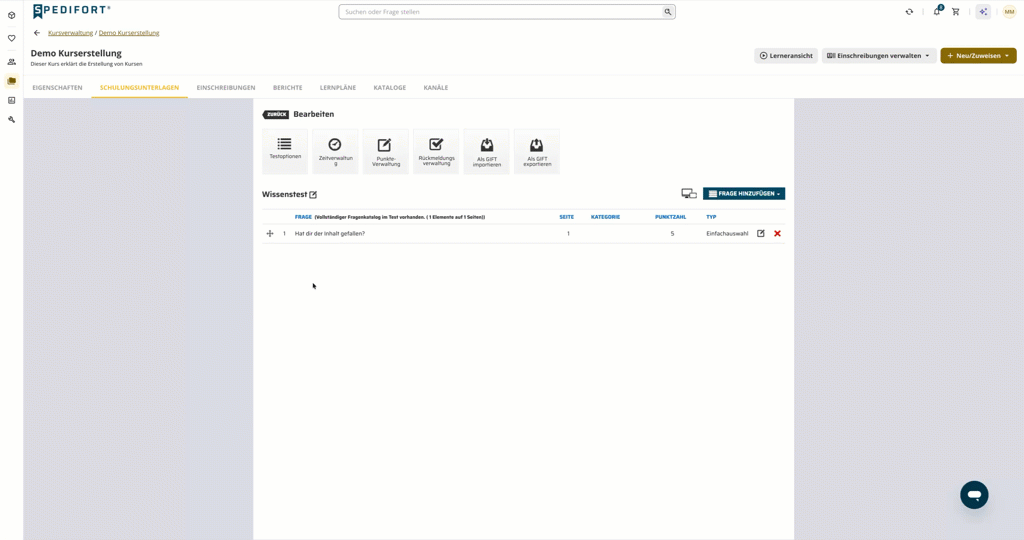Open Rückmeldungsverwaltung tile
This screenshot has width=1024, height=540.
pyautogui.click(x=436, y=151)
